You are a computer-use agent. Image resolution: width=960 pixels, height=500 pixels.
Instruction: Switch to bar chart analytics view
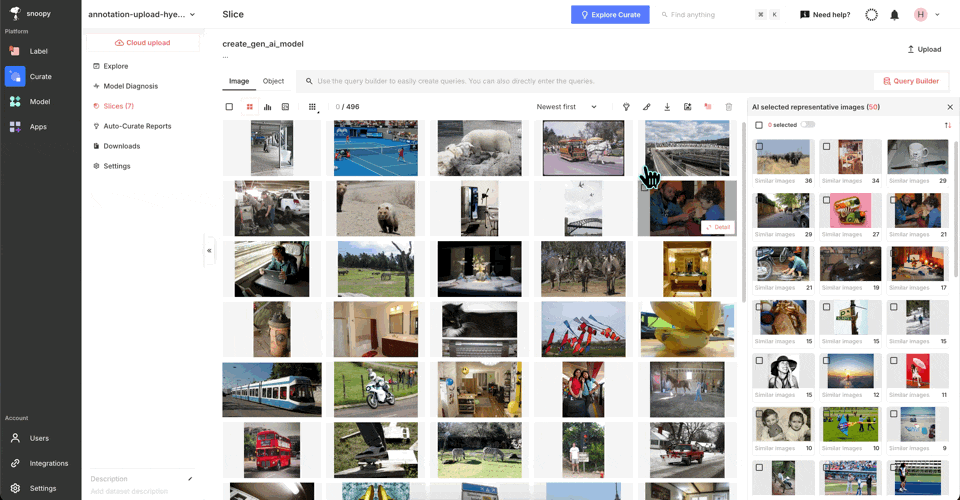point(268,106)
